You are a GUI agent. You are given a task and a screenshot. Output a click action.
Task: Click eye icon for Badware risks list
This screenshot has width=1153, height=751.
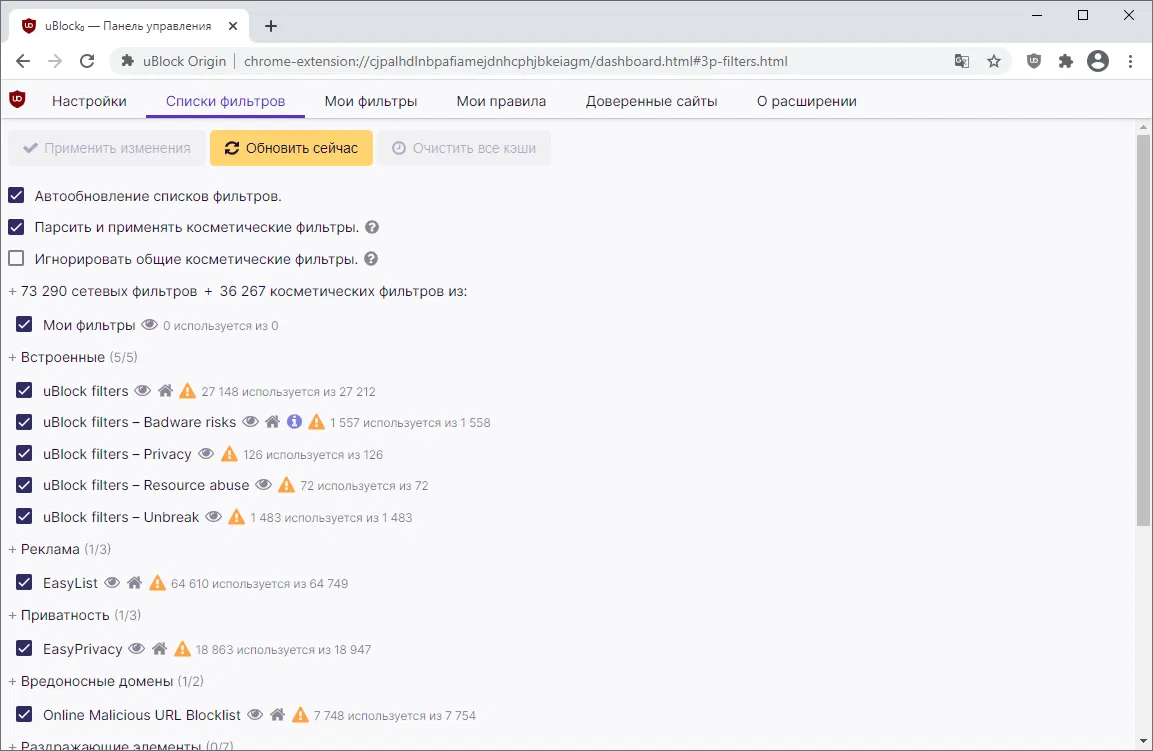[x=251, y=421]
